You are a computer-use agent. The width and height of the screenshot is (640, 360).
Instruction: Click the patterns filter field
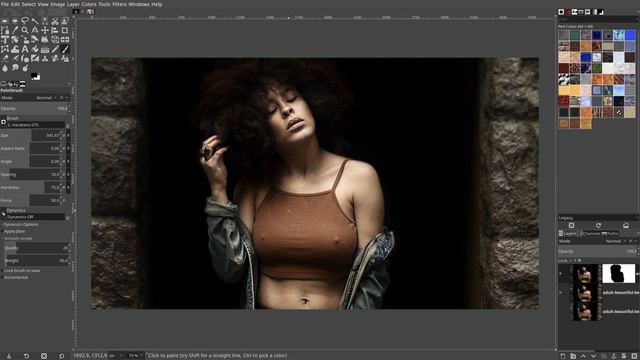tap(598, 19)
